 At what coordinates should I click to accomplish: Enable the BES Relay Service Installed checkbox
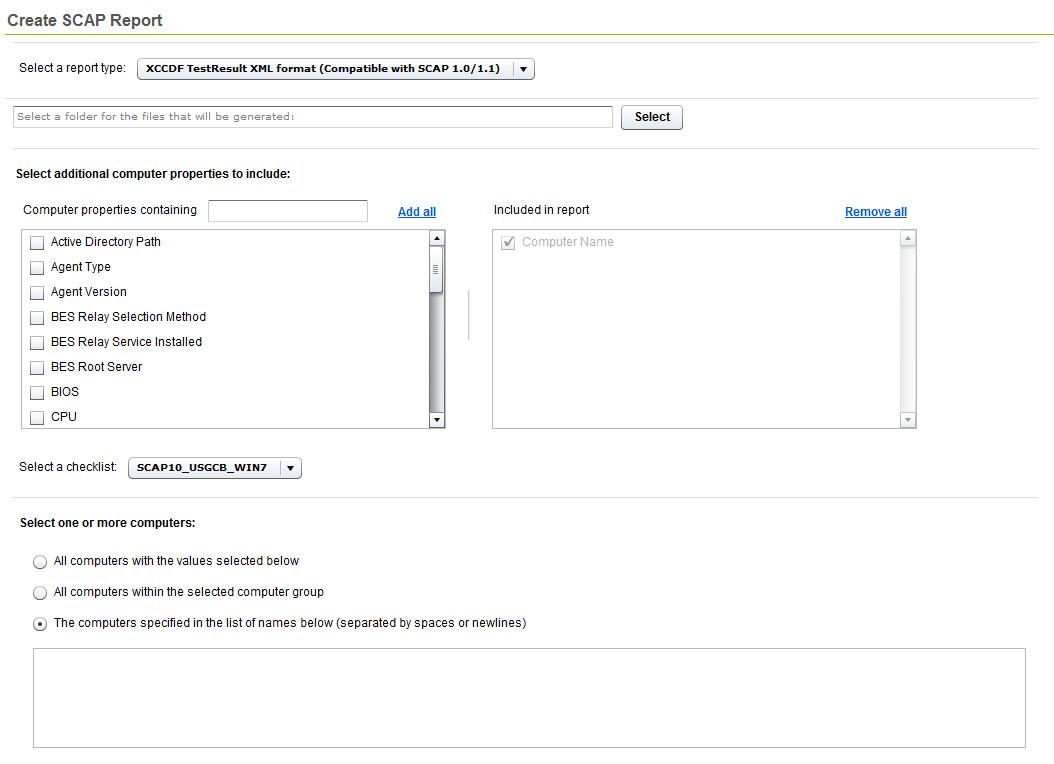(36, 342)
